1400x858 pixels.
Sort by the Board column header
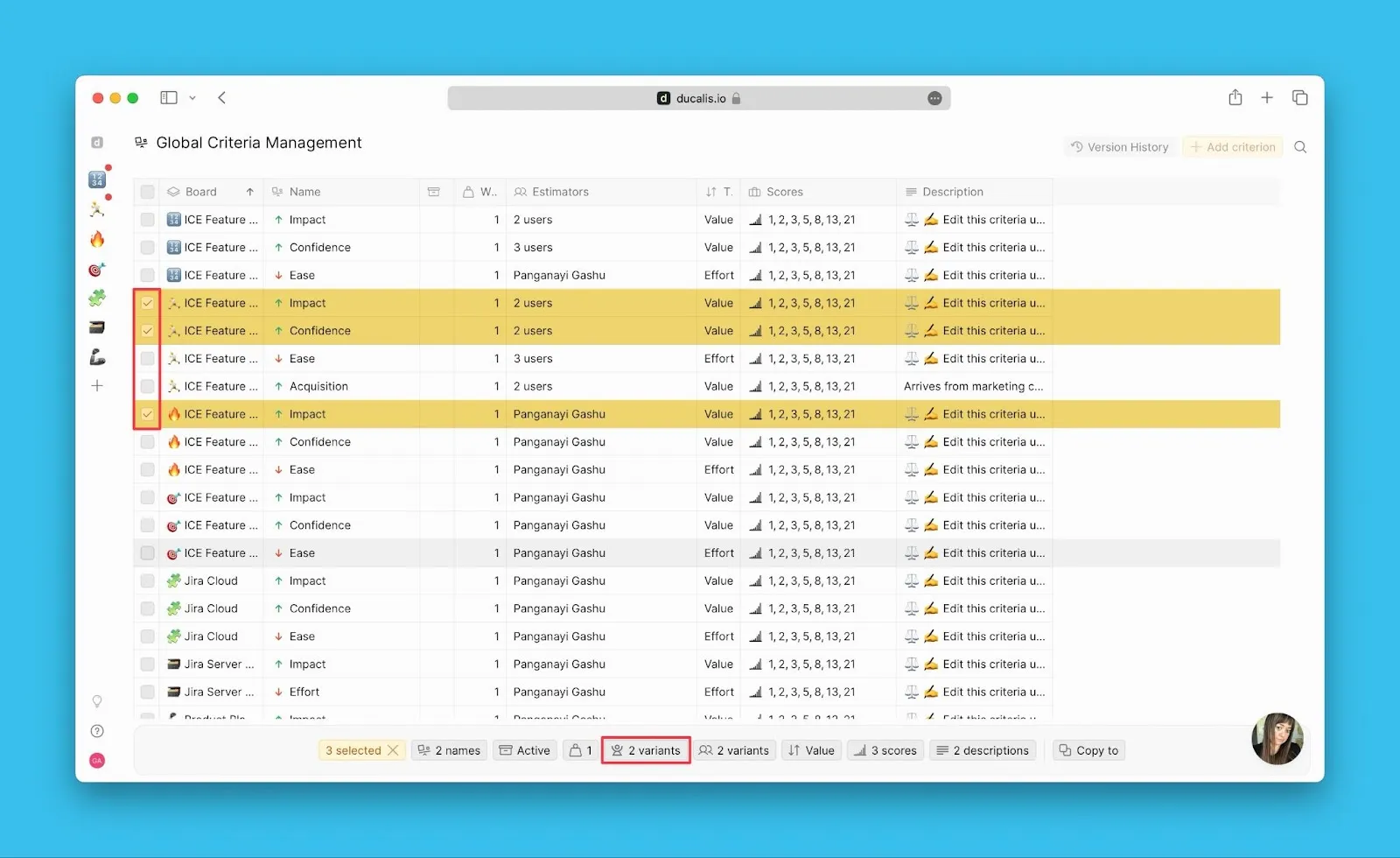pyautogui.click(x=201, y=192)
